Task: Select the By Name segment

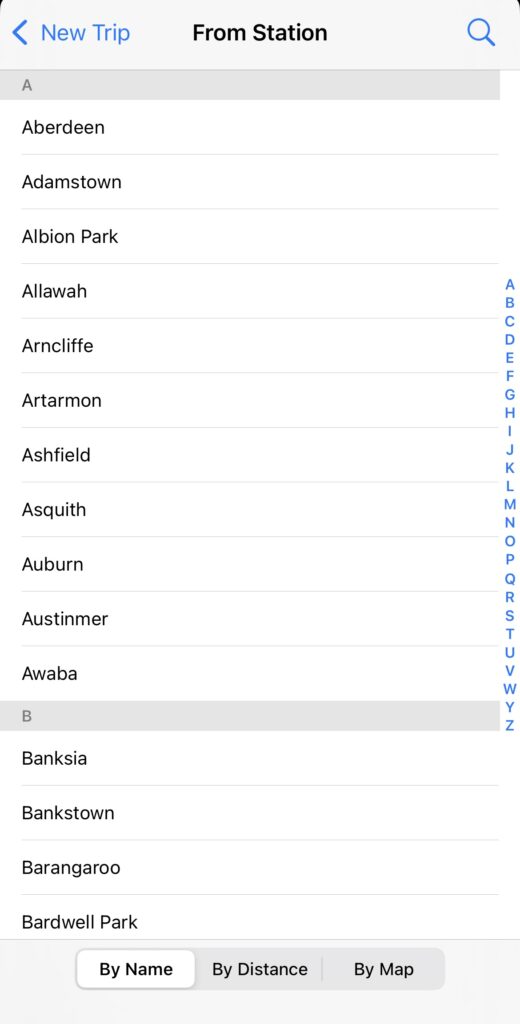Action: (x=136, y=969)
